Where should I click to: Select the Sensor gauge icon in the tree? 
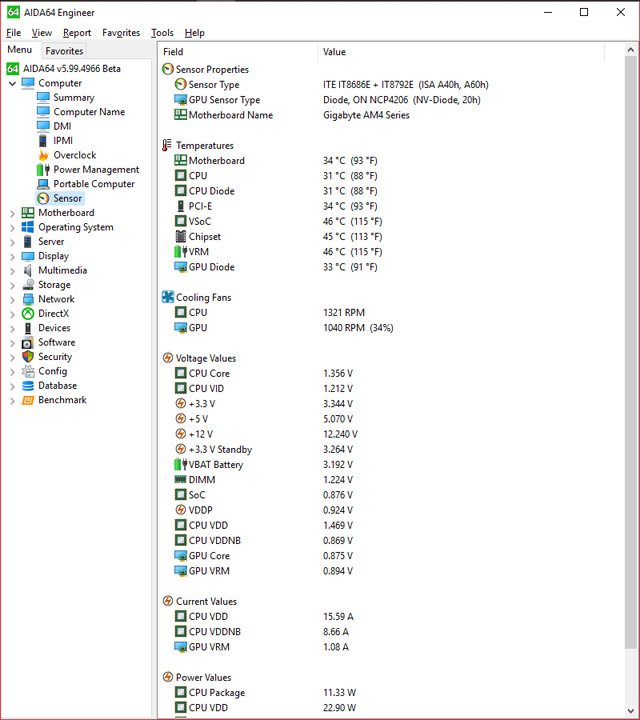click(x=43, y=198)
